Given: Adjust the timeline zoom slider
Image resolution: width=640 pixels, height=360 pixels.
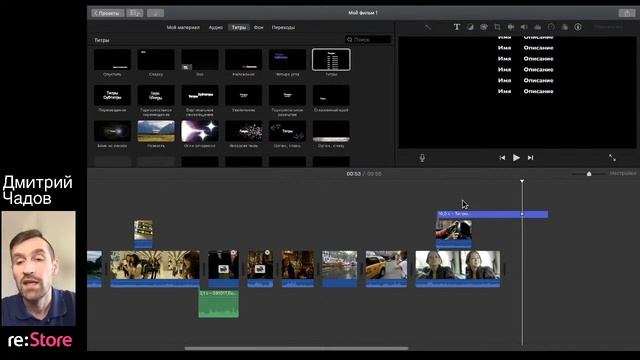Looking at the screenshot, I should point(589,174).
